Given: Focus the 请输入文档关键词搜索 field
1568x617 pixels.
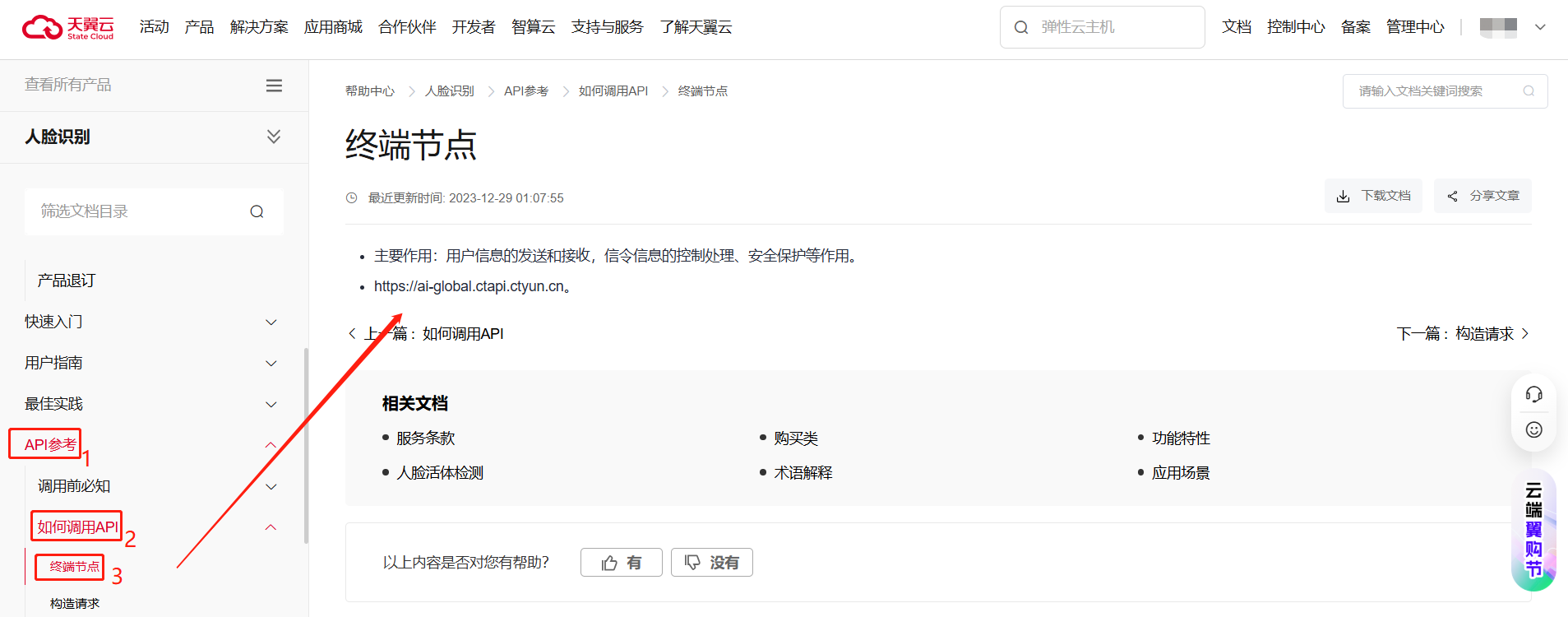Looking at the screenshot, I should 1445,91.
